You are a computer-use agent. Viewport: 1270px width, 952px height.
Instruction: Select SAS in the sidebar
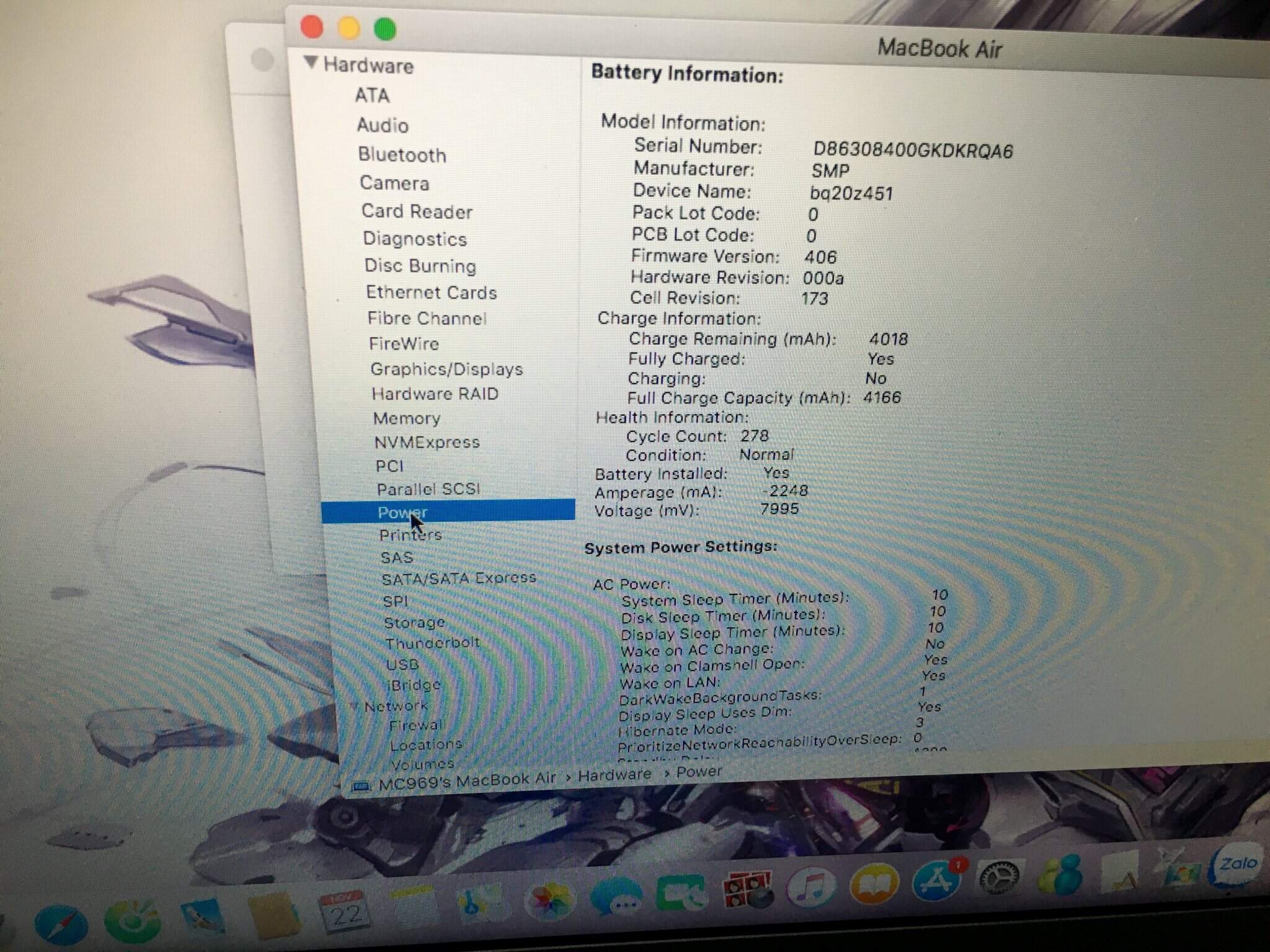(x=397, y=557)
